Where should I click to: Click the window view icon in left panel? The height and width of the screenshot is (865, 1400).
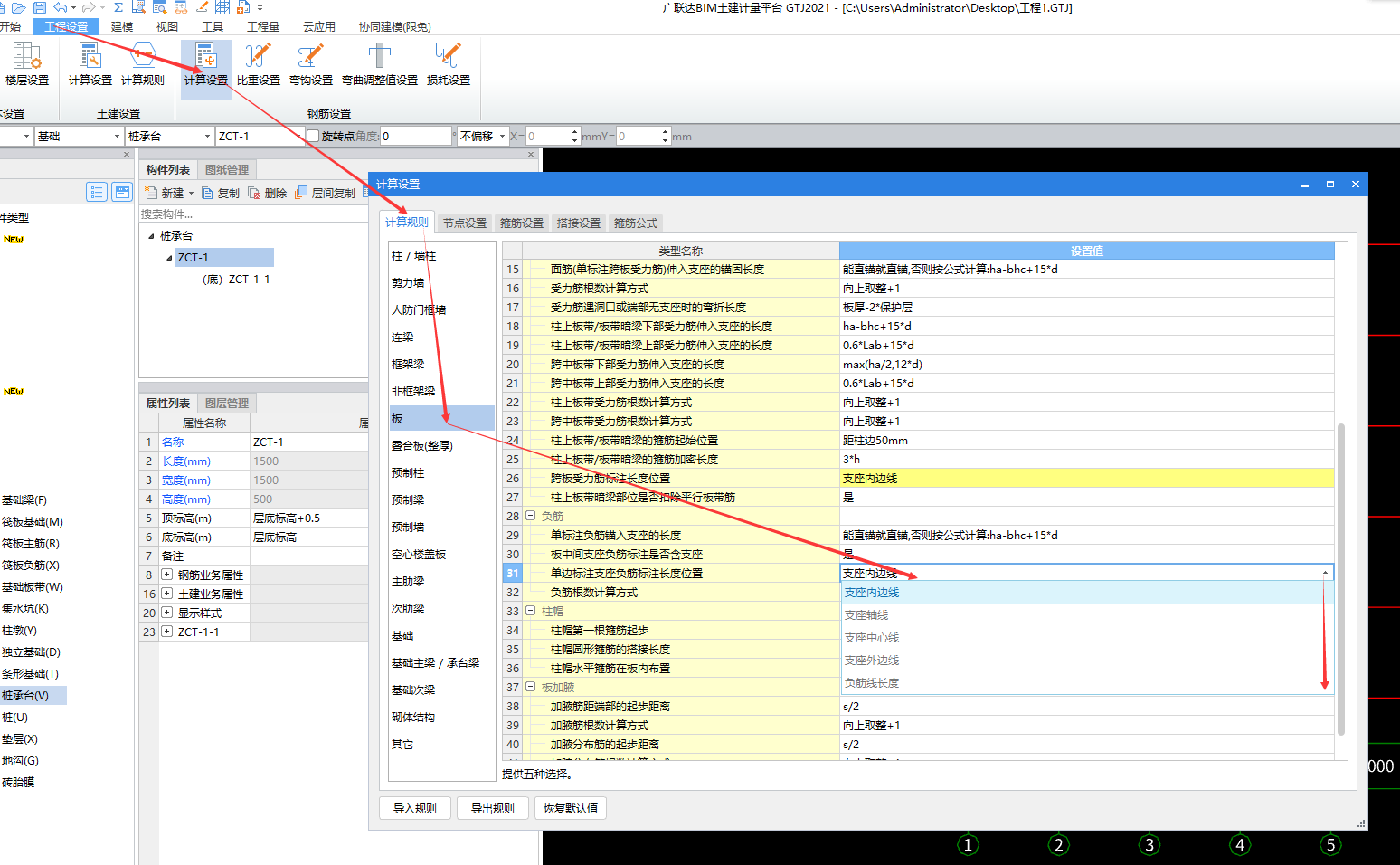point(122,192)
